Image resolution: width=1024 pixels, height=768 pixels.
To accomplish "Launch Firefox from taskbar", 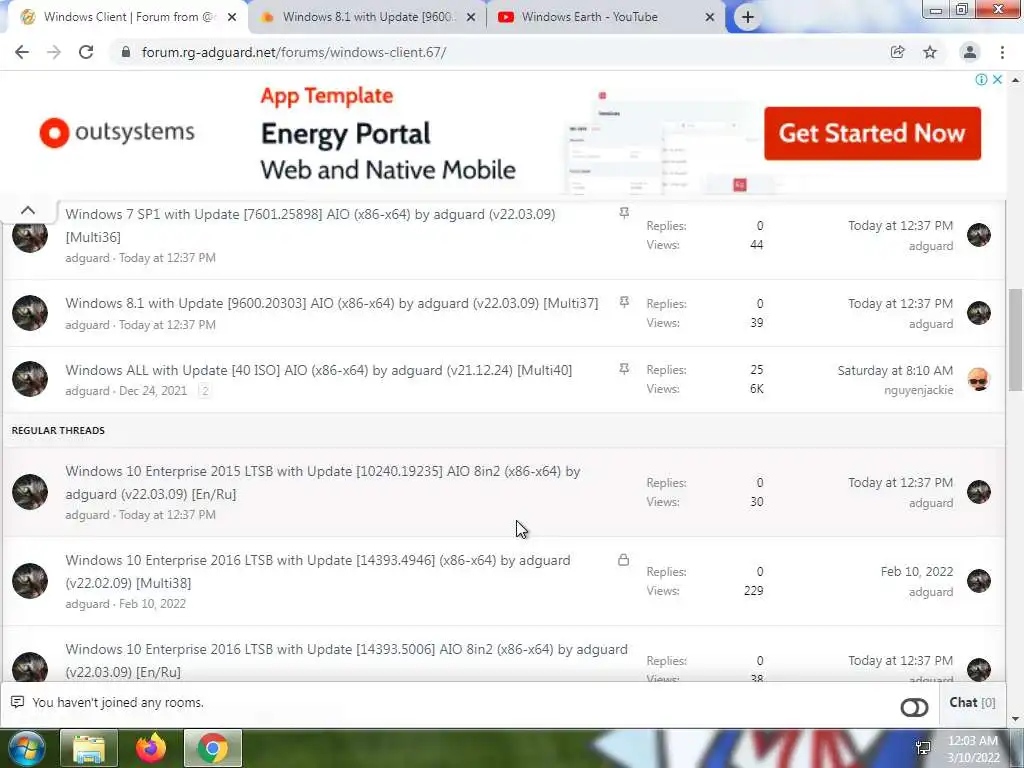I will click(x=151, y=748).
